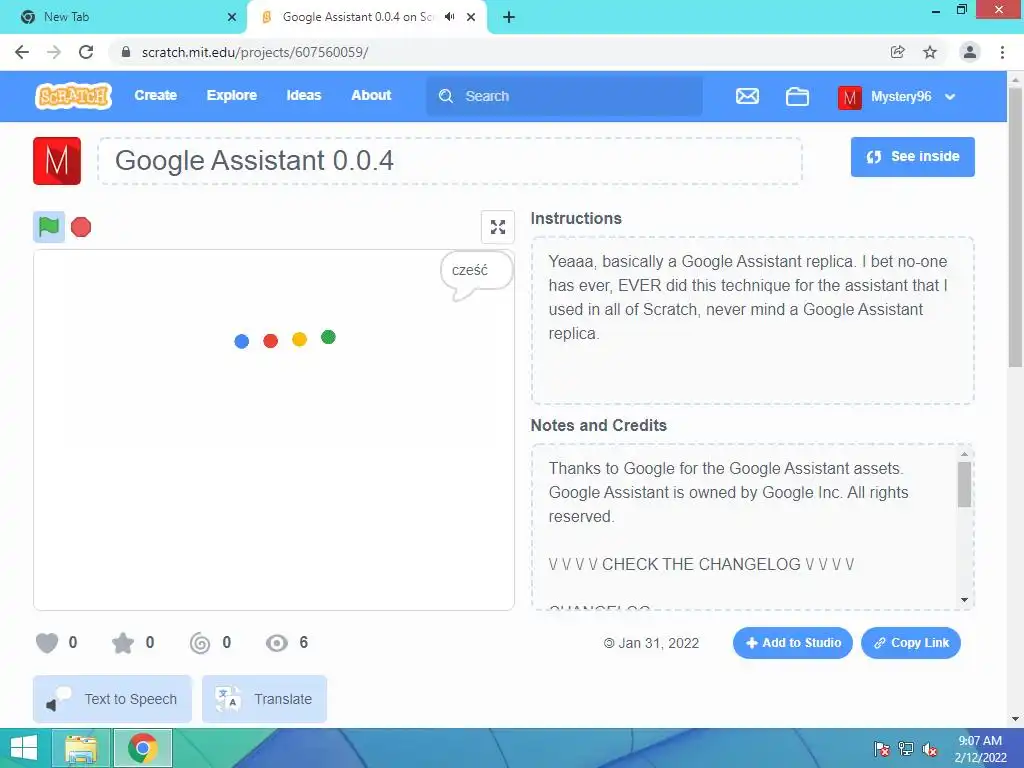Open the My Stuff folder icon
1024x768 pixels.
797,97
